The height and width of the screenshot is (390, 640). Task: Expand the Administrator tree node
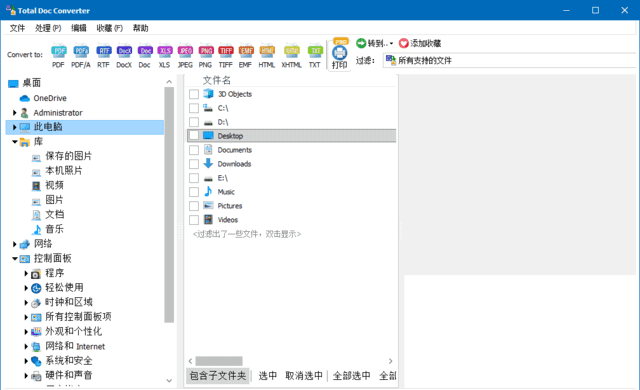[x=14, y=113]
